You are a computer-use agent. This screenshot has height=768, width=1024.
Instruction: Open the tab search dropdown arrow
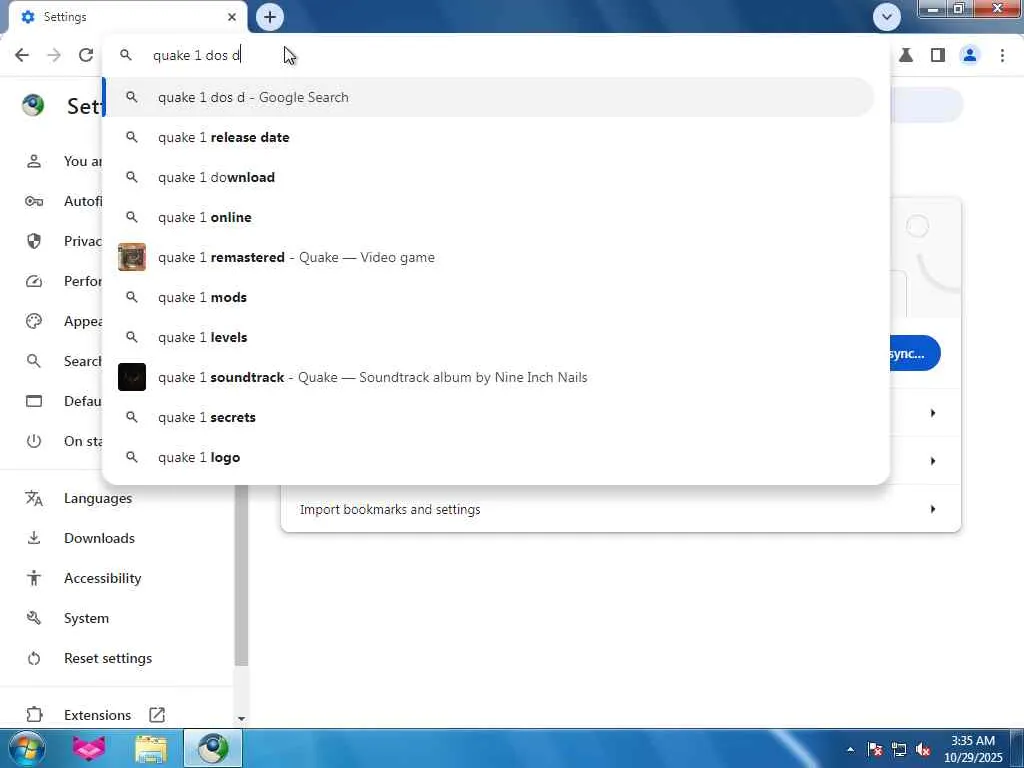[886, 17]
